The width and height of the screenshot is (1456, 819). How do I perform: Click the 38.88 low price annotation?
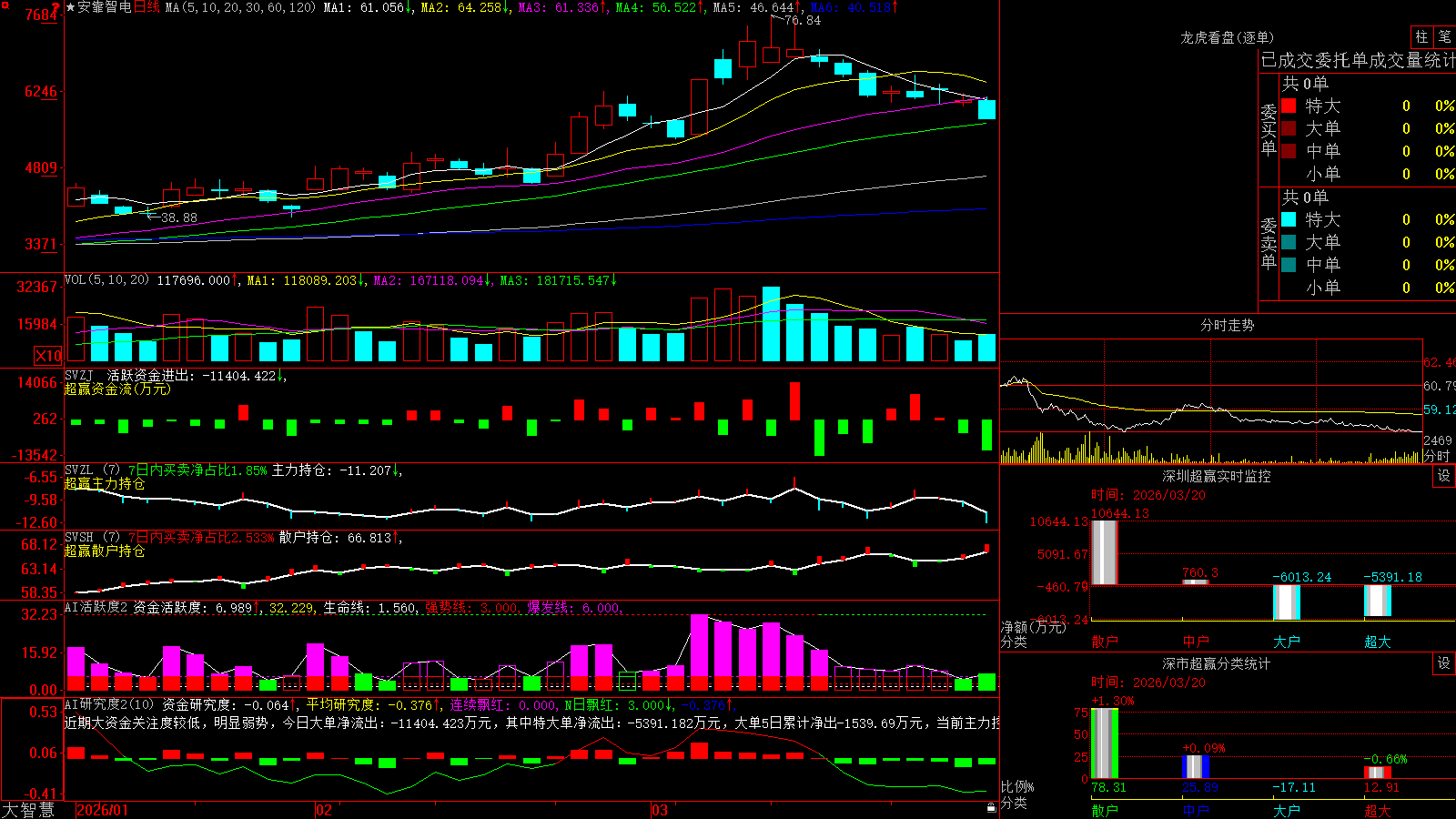[x=178, y=217]
